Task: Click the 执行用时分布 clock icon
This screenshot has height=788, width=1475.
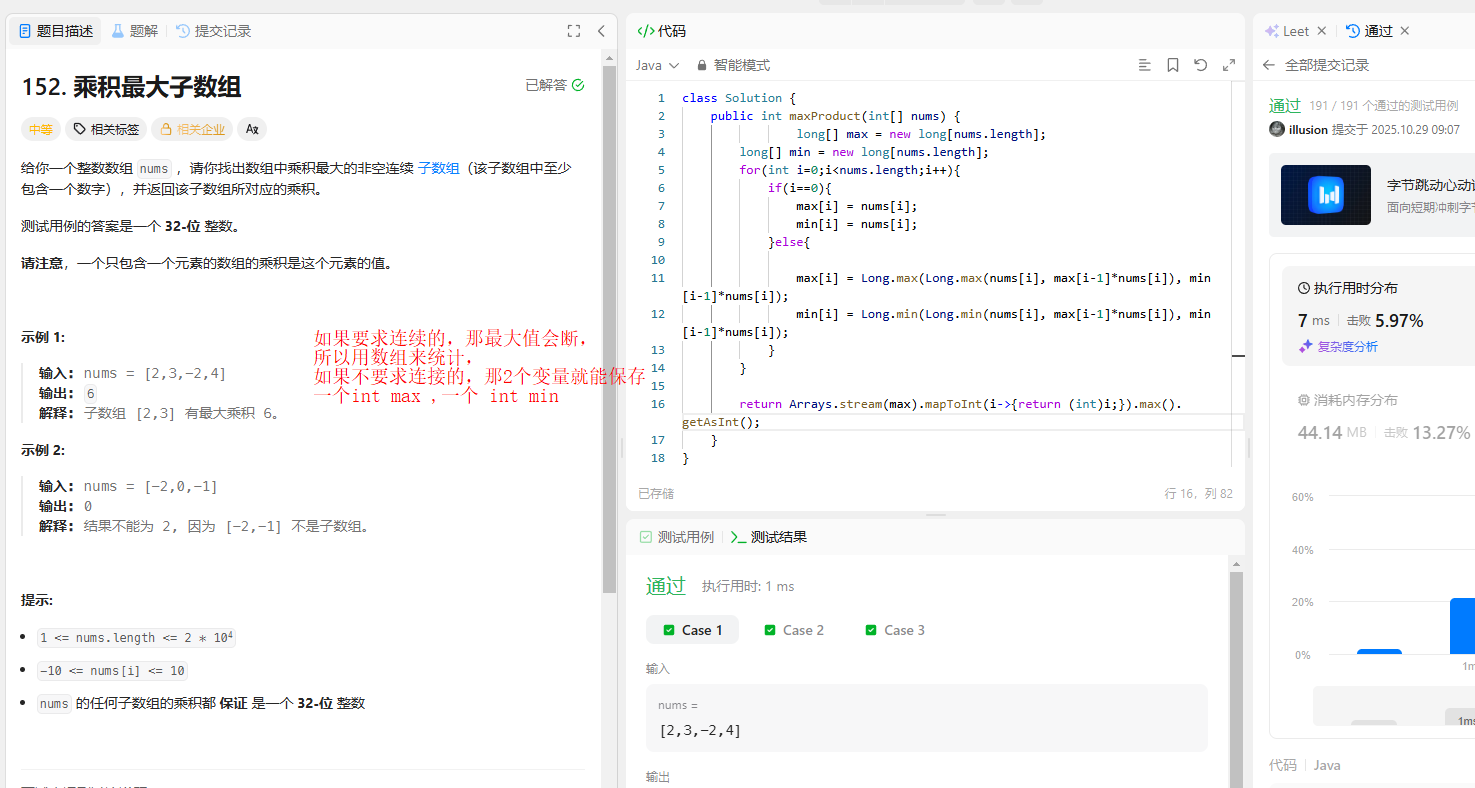Action: [1304, 288]
